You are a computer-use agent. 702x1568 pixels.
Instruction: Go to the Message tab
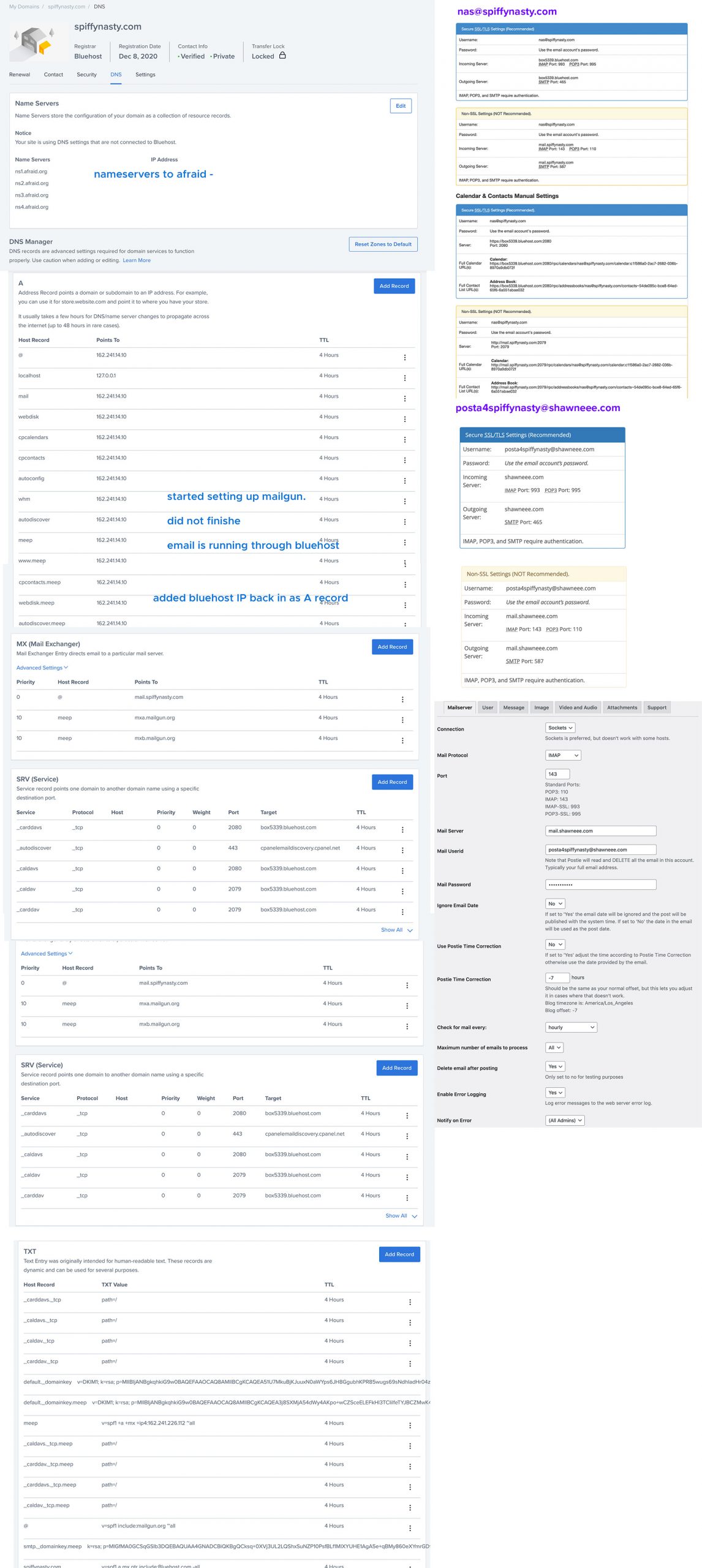click(x=513, y=707)
